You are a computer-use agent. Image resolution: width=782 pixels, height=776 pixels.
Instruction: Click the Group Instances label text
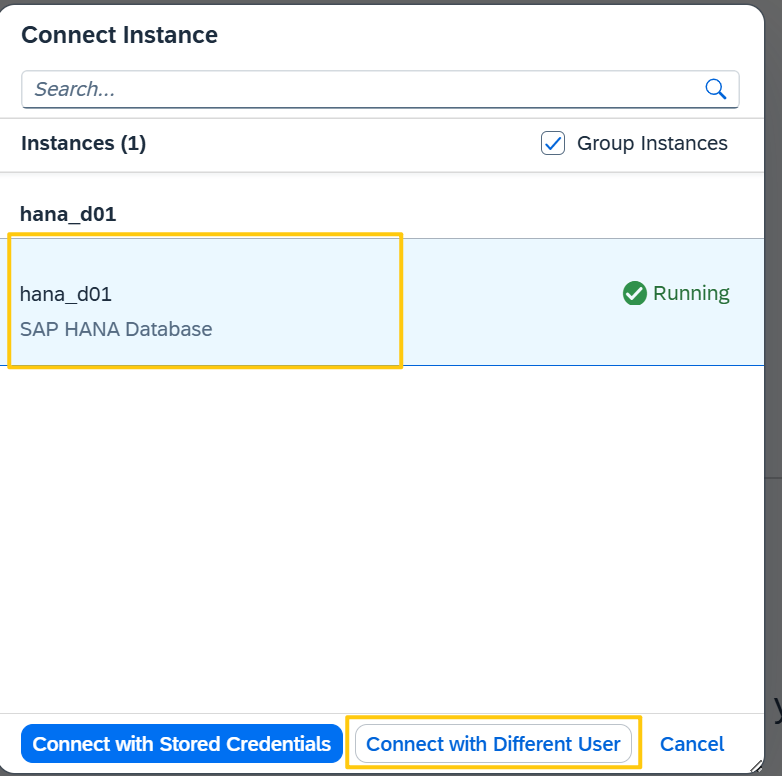(x=652, y=143)
